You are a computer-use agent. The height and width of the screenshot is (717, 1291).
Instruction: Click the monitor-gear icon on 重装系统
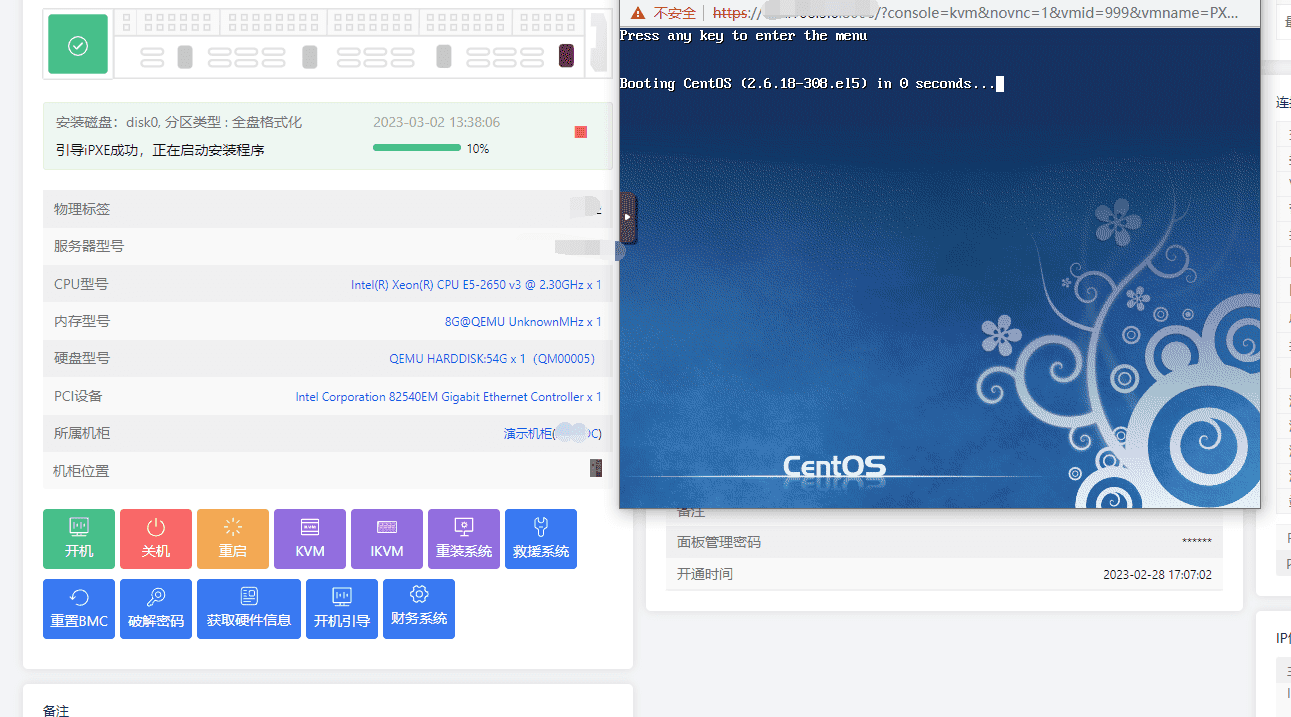pos(464,526)
